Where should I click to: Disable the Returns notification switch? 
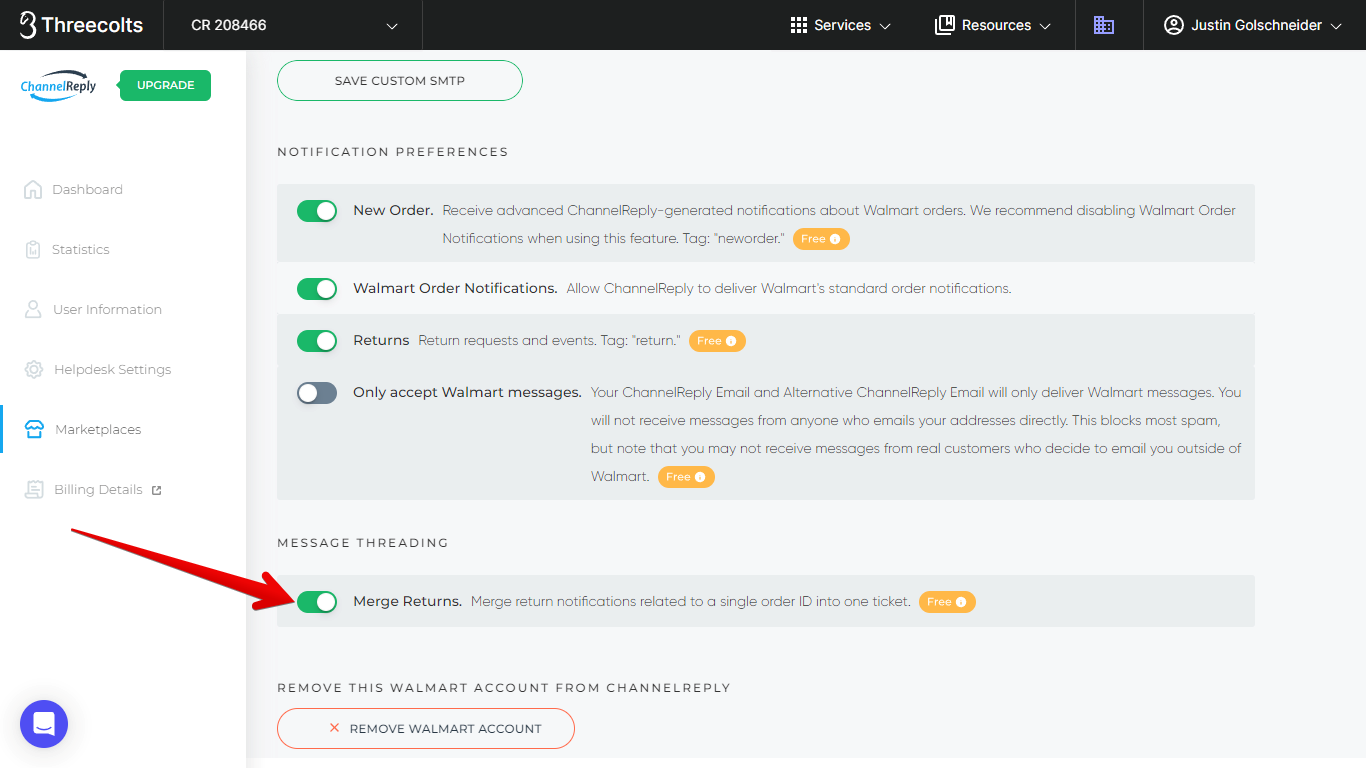pos(317,341)
